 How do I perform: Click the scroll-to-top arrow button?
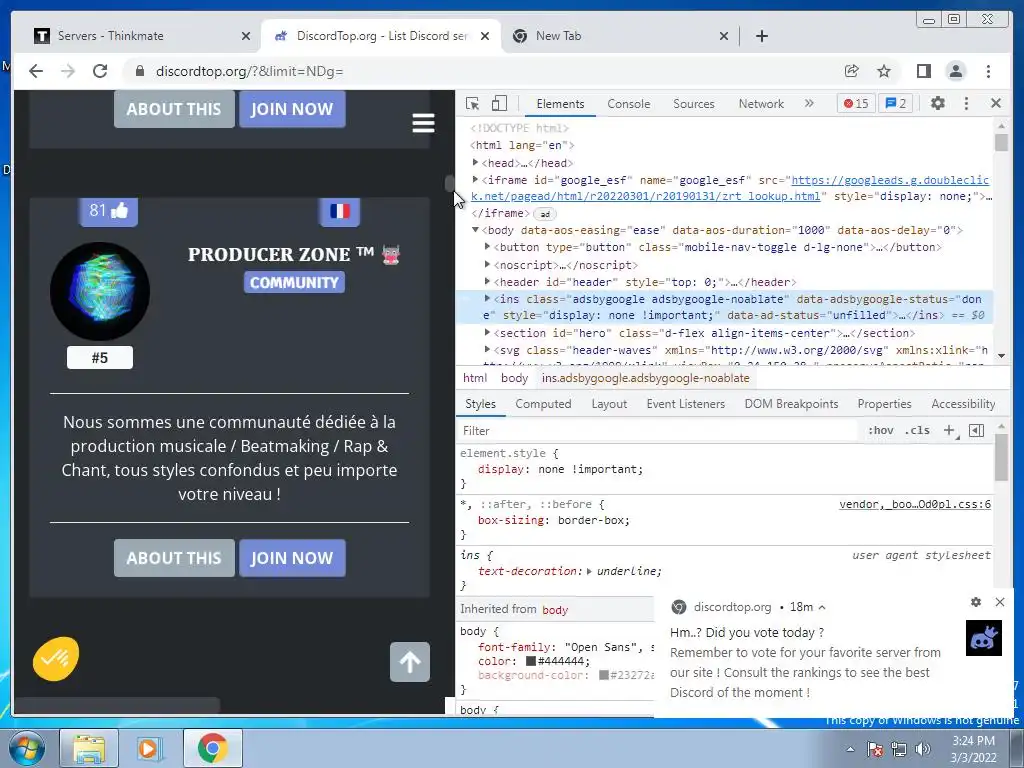pyautogui.click(x=410, y=662)
